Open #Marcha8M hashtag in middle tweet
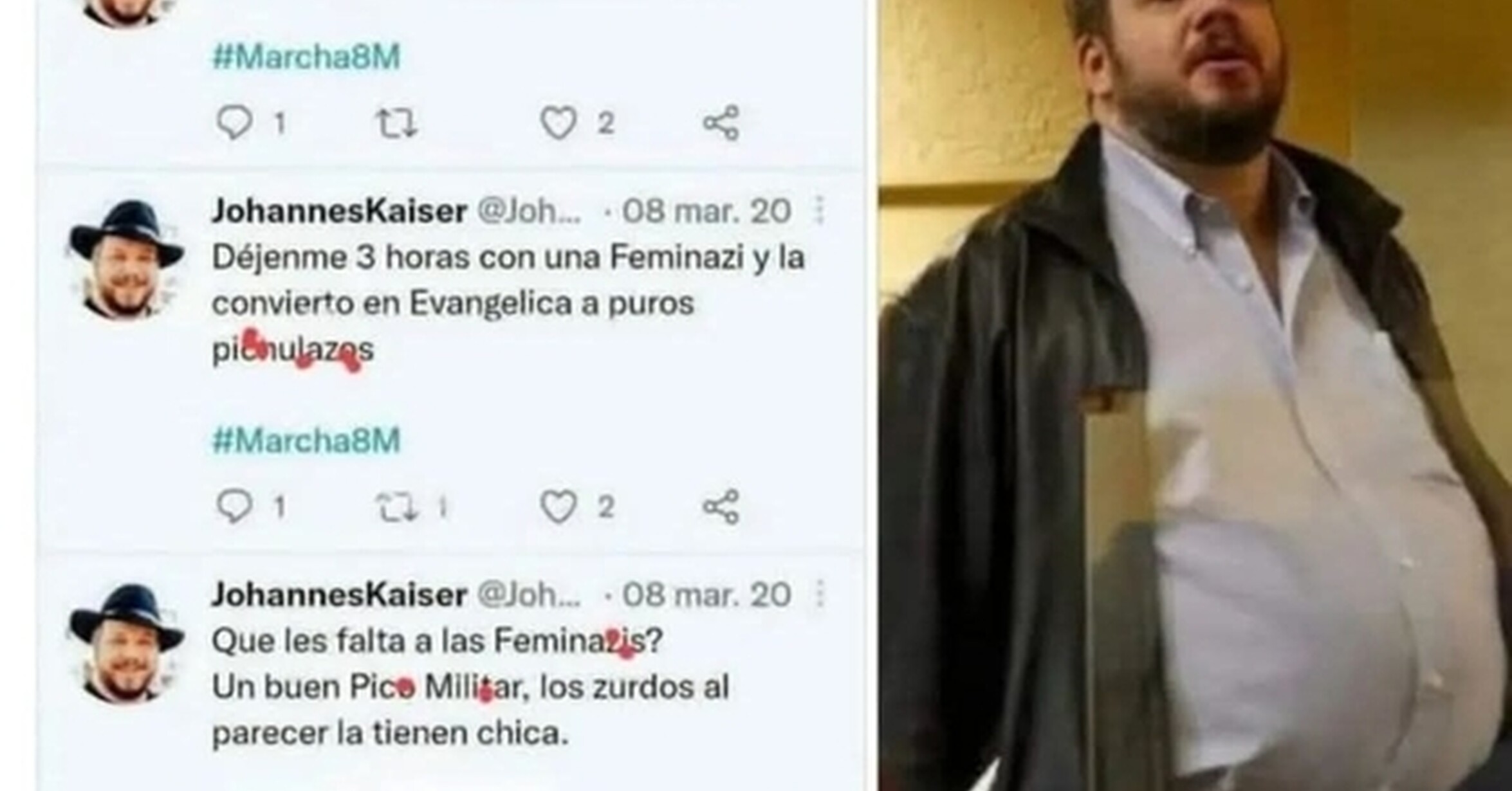1512x791 pixels. tap(306, 441)
